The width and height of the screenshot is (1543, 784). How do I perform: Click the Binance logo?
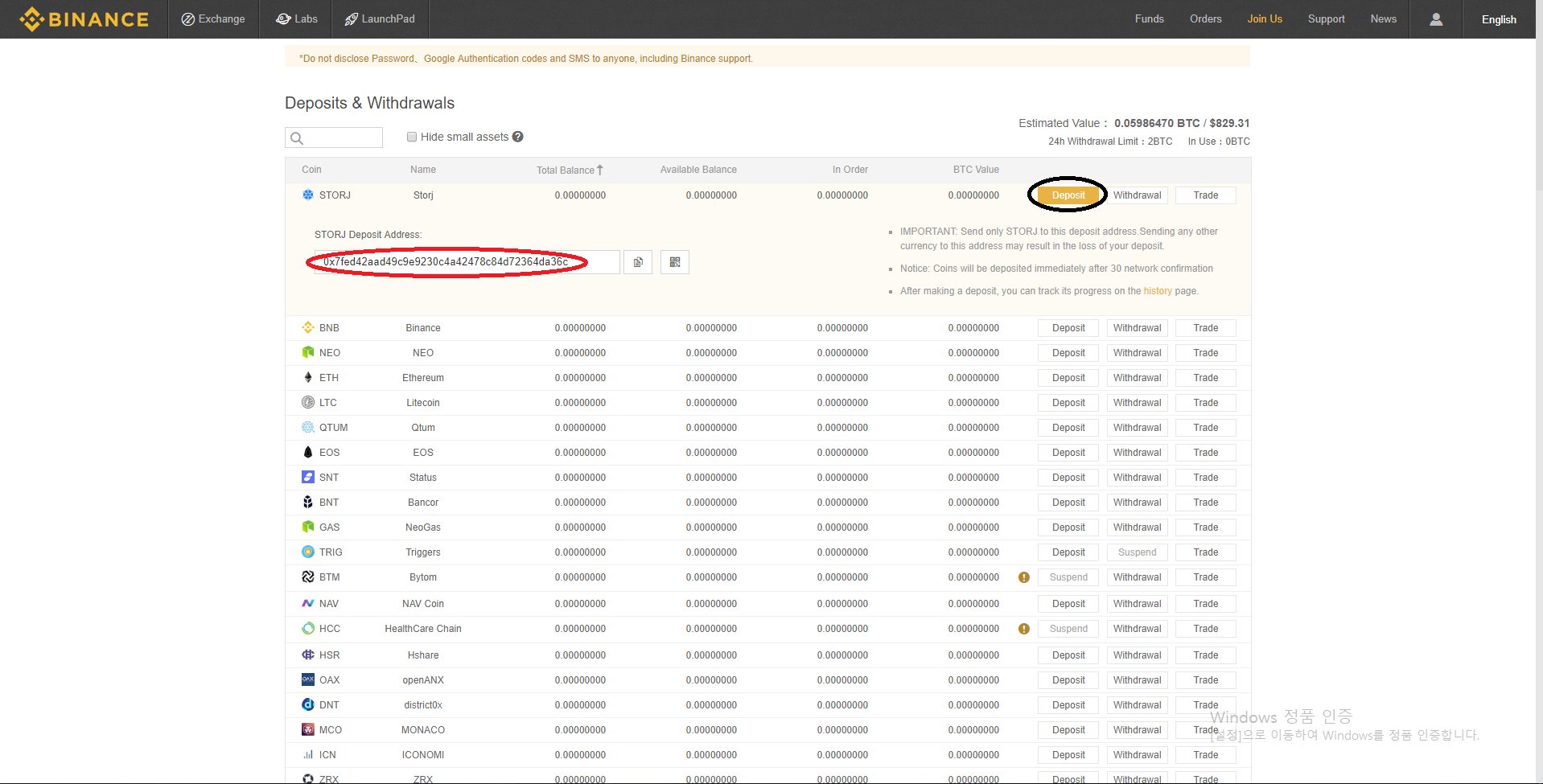click(84, 19)
